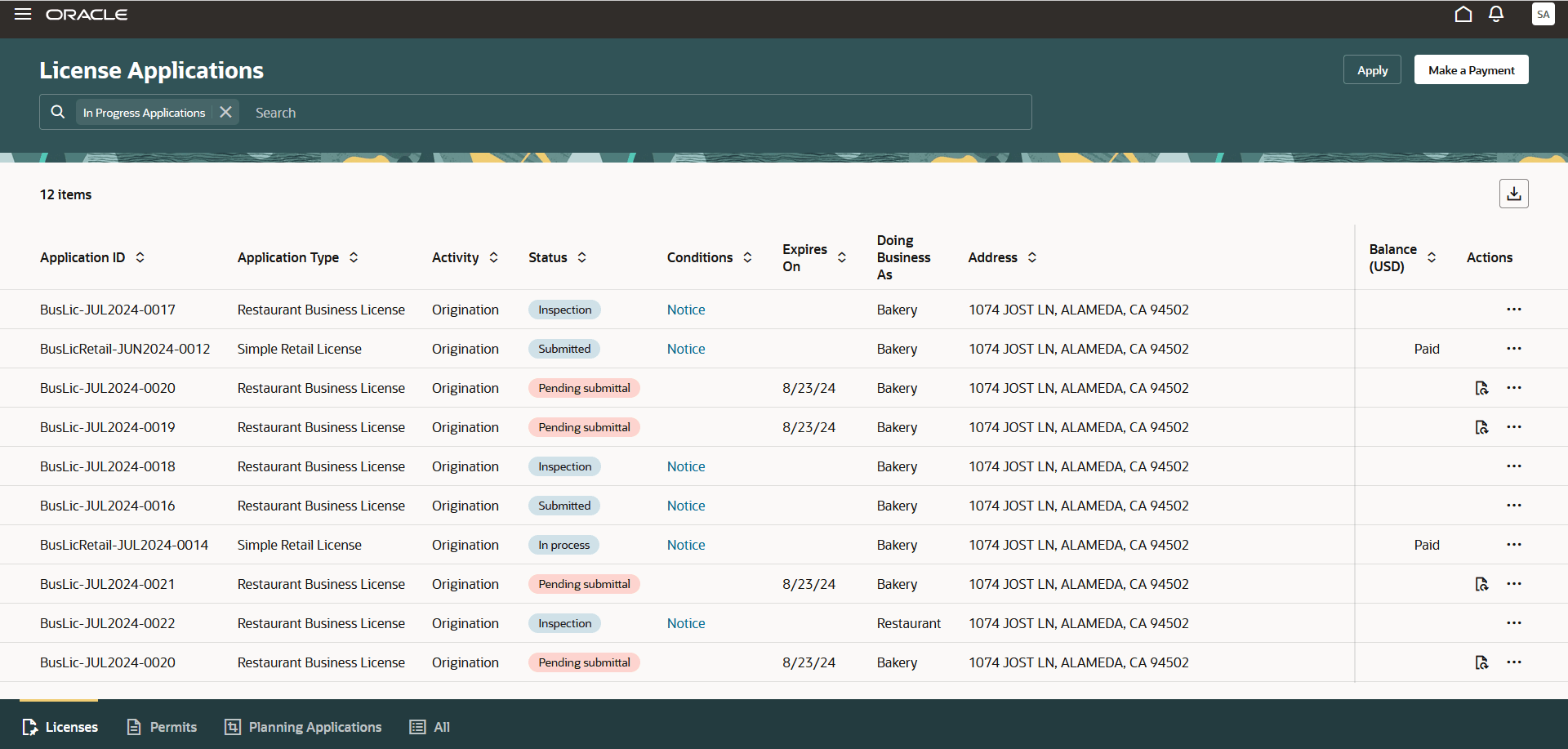Click the Apply button
This screenshot has width=1568, height=749.
(1372, 69)
